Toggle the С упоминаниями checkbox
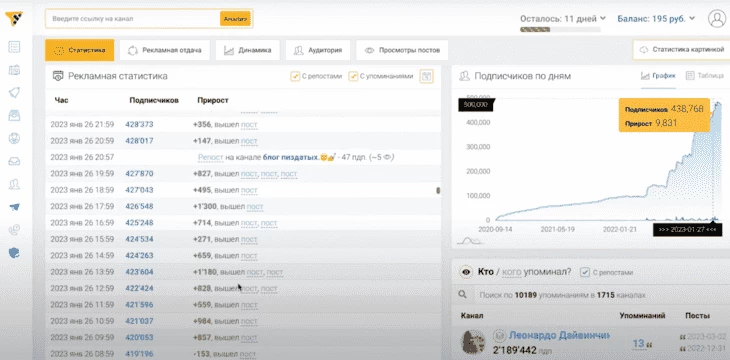The image size is (730, 360). (353, 76)
